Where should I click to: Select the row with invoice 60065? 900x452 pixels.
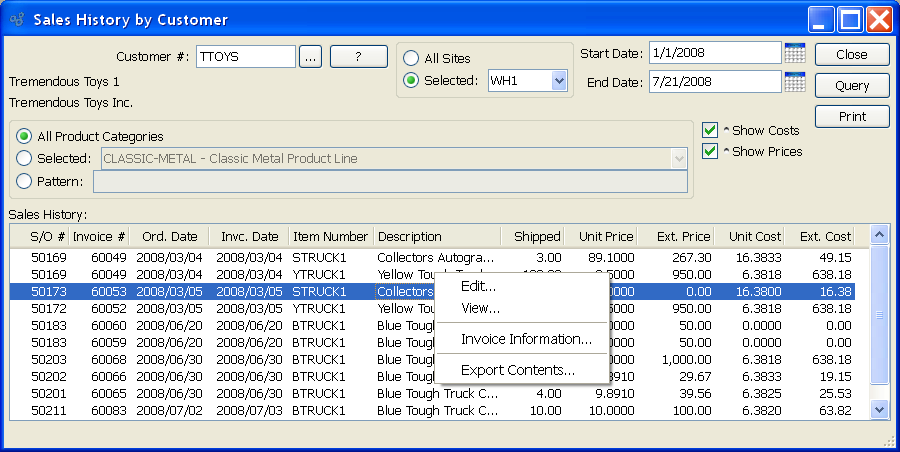tap(432, 394)
